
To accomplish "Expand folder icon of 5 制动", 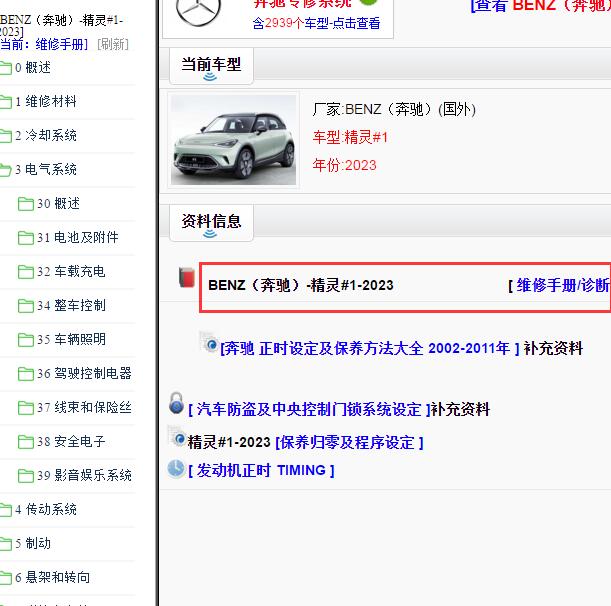I will [5, 544].
